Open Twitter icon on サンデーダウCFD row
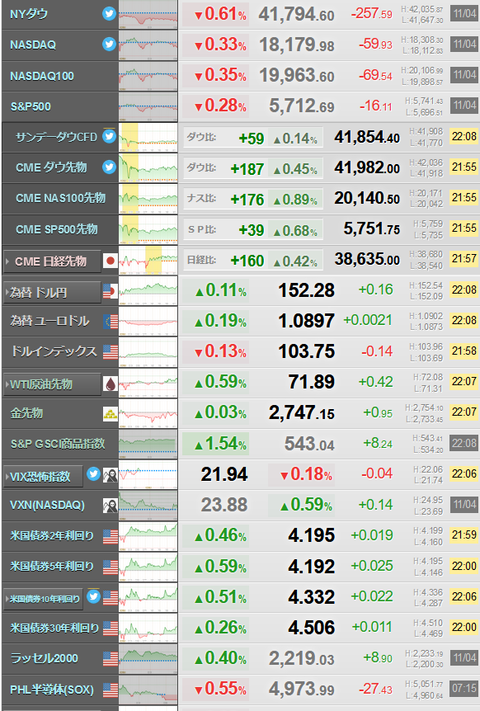 109,136
